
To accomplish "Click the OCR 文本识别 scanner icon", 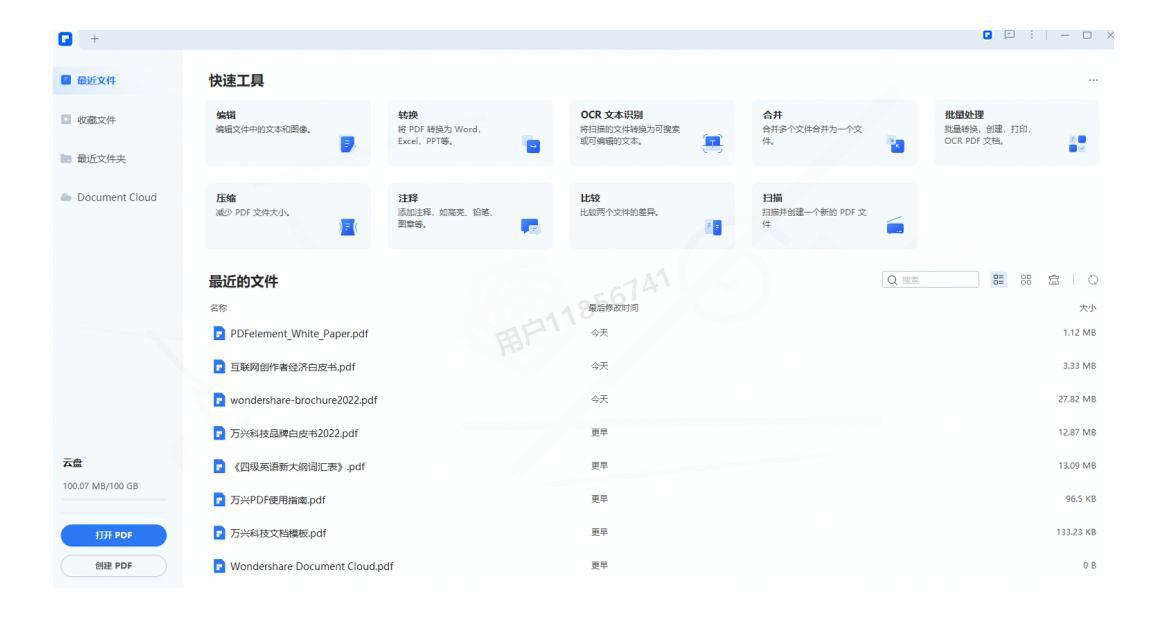I will 713,143.
